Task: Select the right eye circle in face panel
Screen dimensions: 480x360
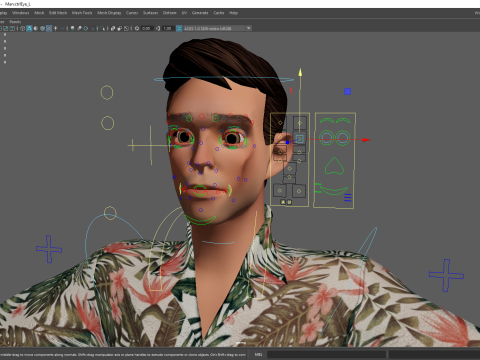Action: (342, 137)
